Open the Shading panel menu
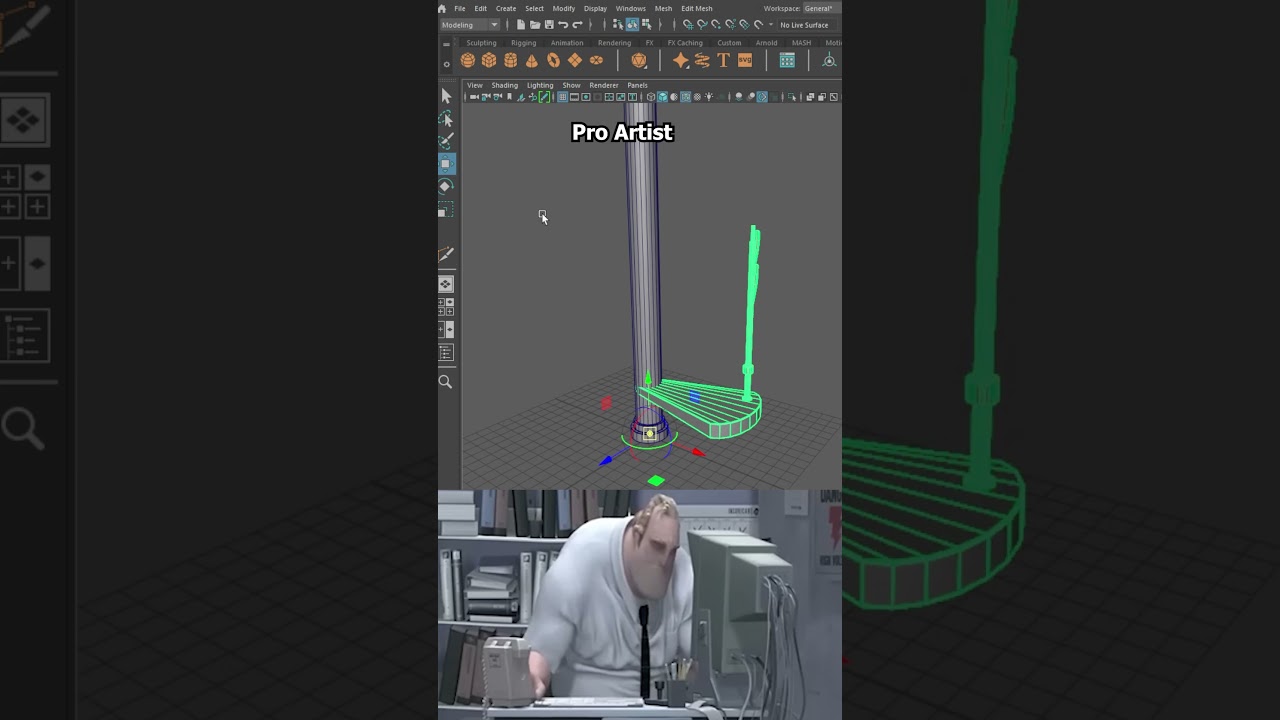This screenshot has width=1280, height=720. (504, 85)
